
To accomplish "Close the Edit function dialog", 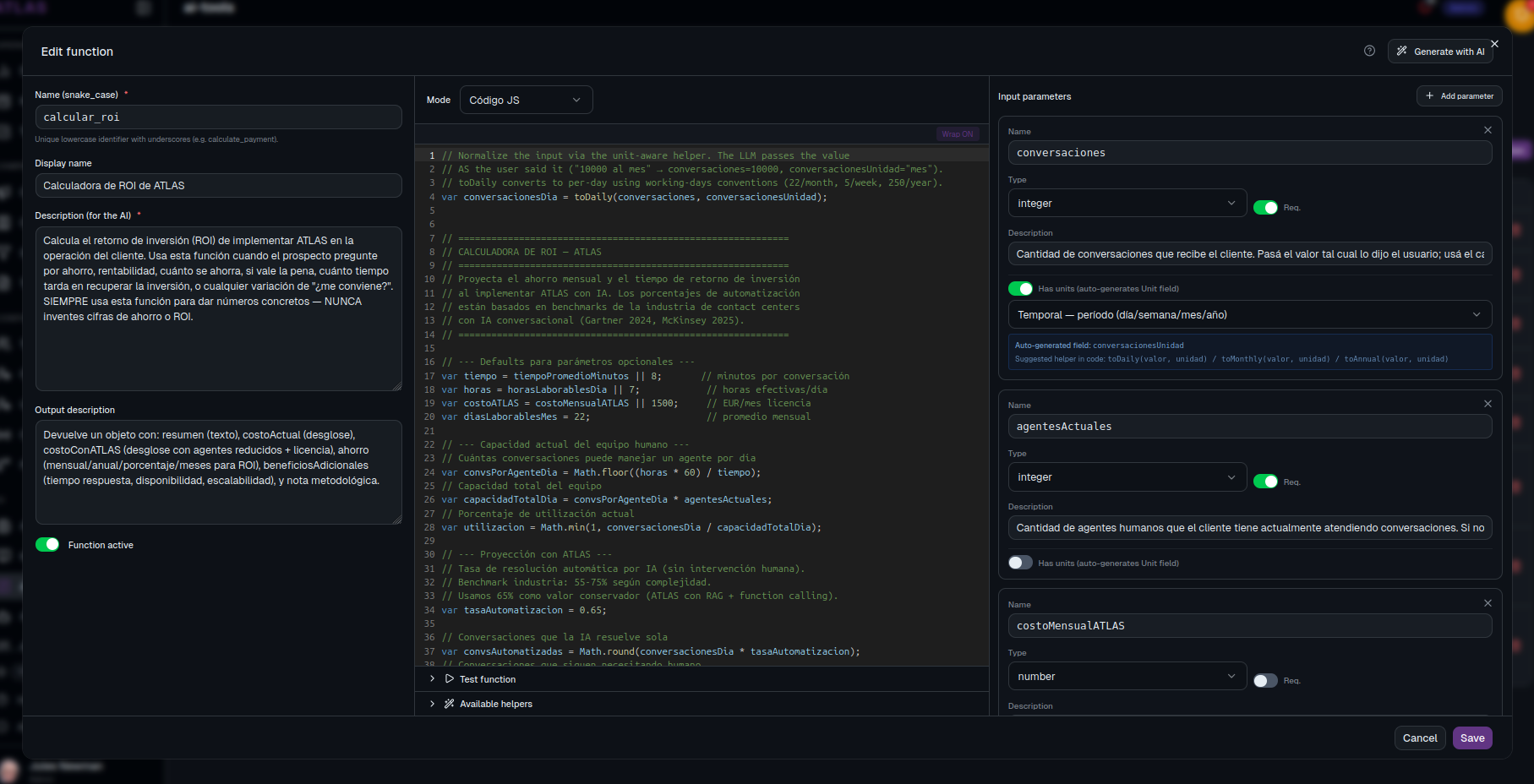I will point(1494,44).
